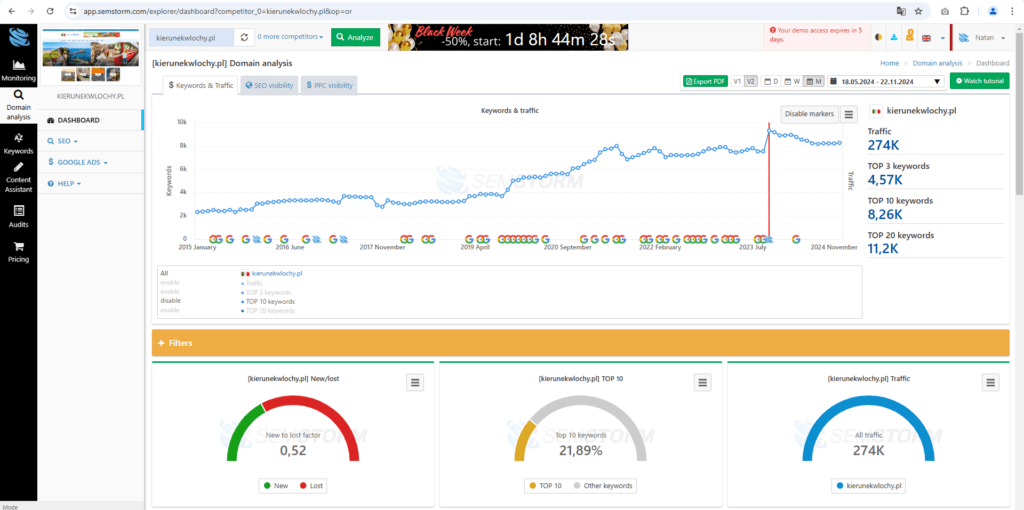Screen dimensions: 1024x510
Task: Bookmark the page with the star icon
Action: pos(918,11)
